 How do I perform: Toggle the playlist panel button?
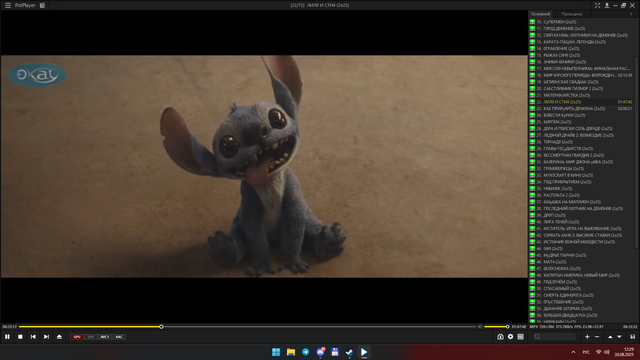(520, 337)
